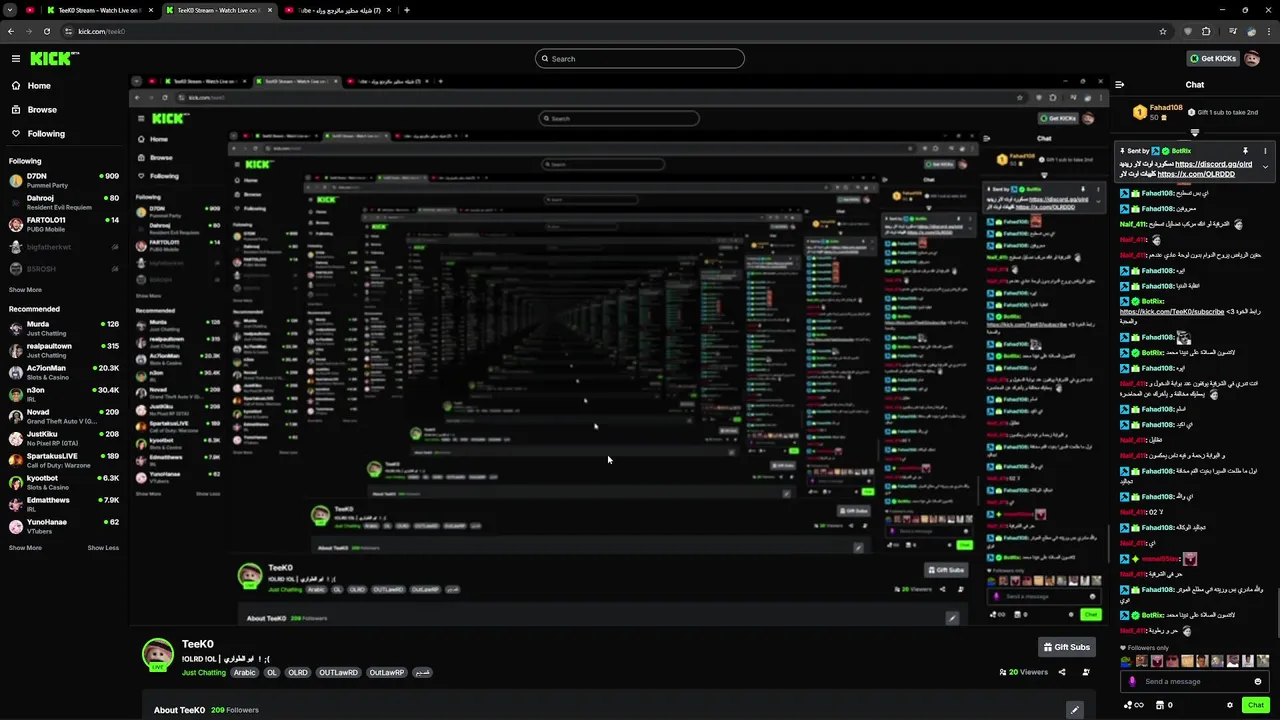Open chat settings gear icon
The width and height of the screenshot is (1280, 720).
point(1230,705)
